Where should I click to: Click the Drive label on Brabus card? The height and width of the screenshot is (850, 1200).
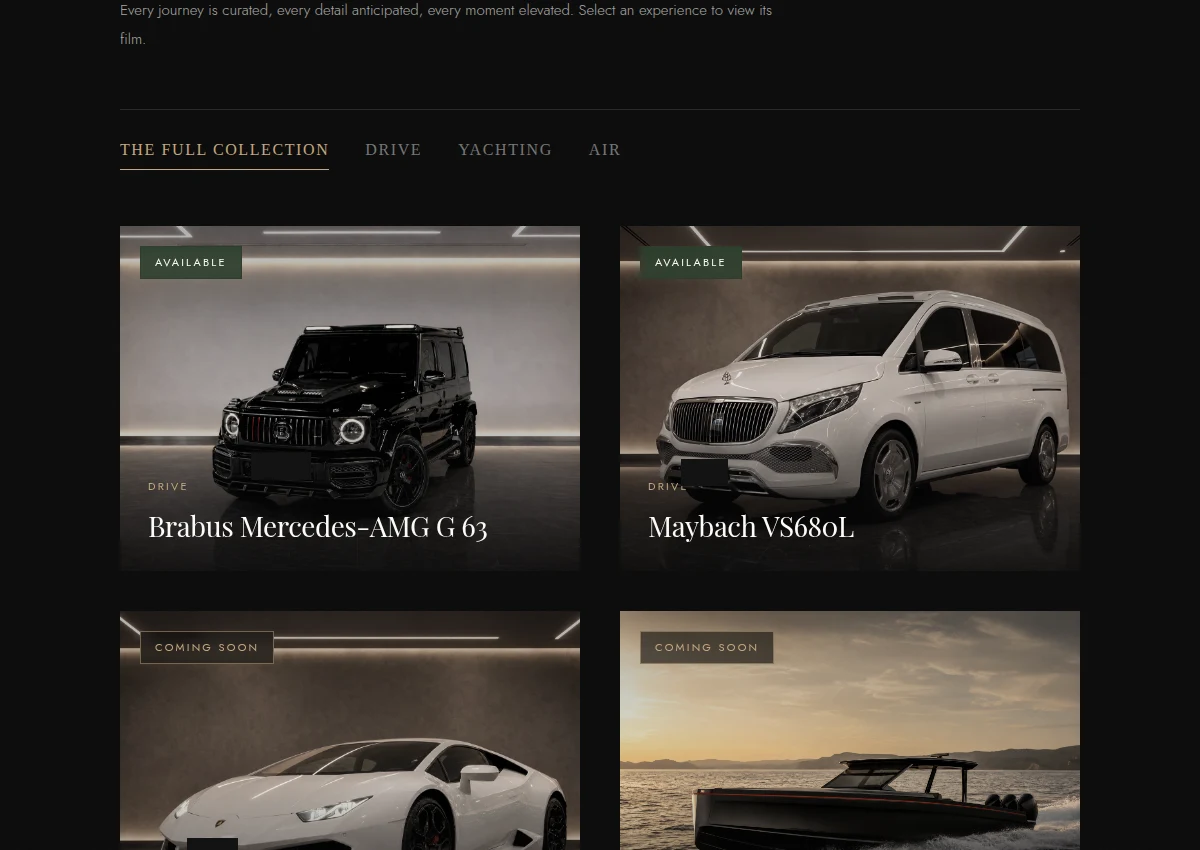coord(168,487)
